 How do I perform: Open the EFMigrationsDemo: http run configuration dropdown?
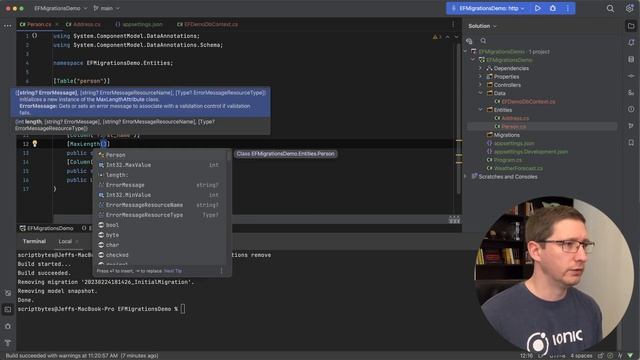click(x=488, y=8)
